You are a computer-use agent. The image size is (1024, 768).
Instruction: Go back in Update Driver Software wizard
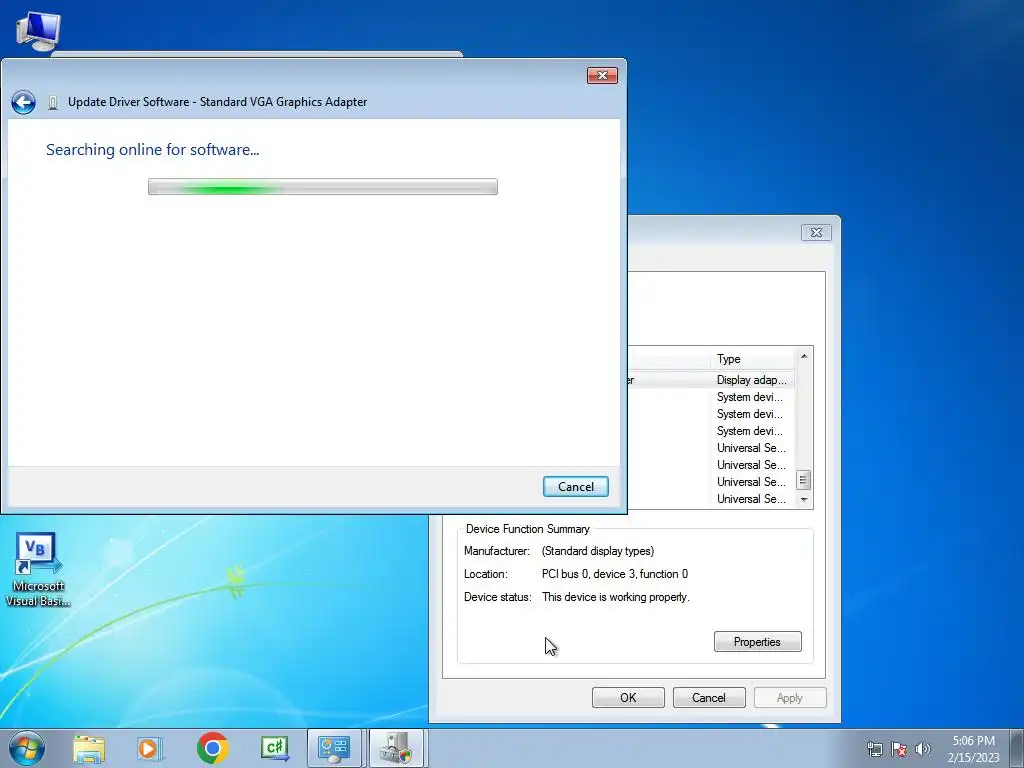24,103
